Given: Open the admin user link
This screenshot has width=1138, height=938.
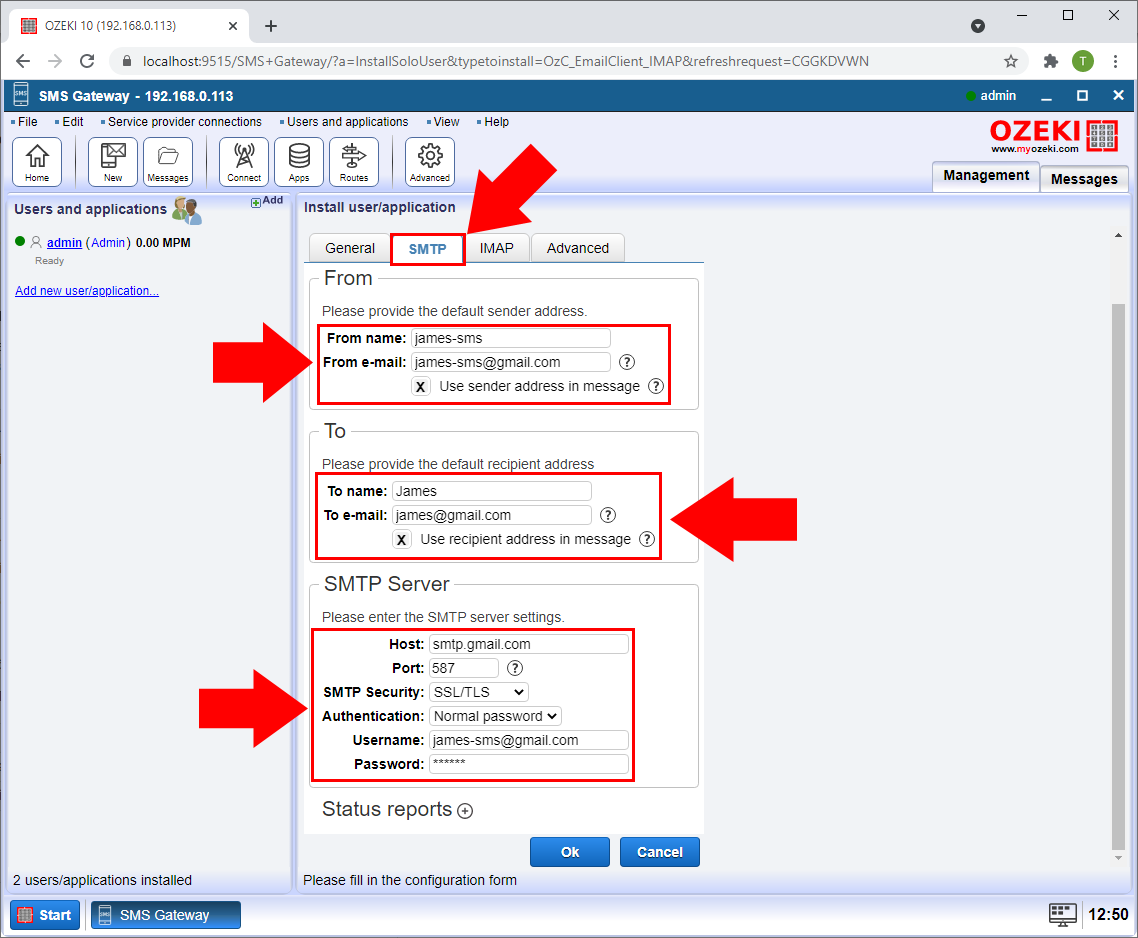Looking at the screenshot, I should point(64,242).
